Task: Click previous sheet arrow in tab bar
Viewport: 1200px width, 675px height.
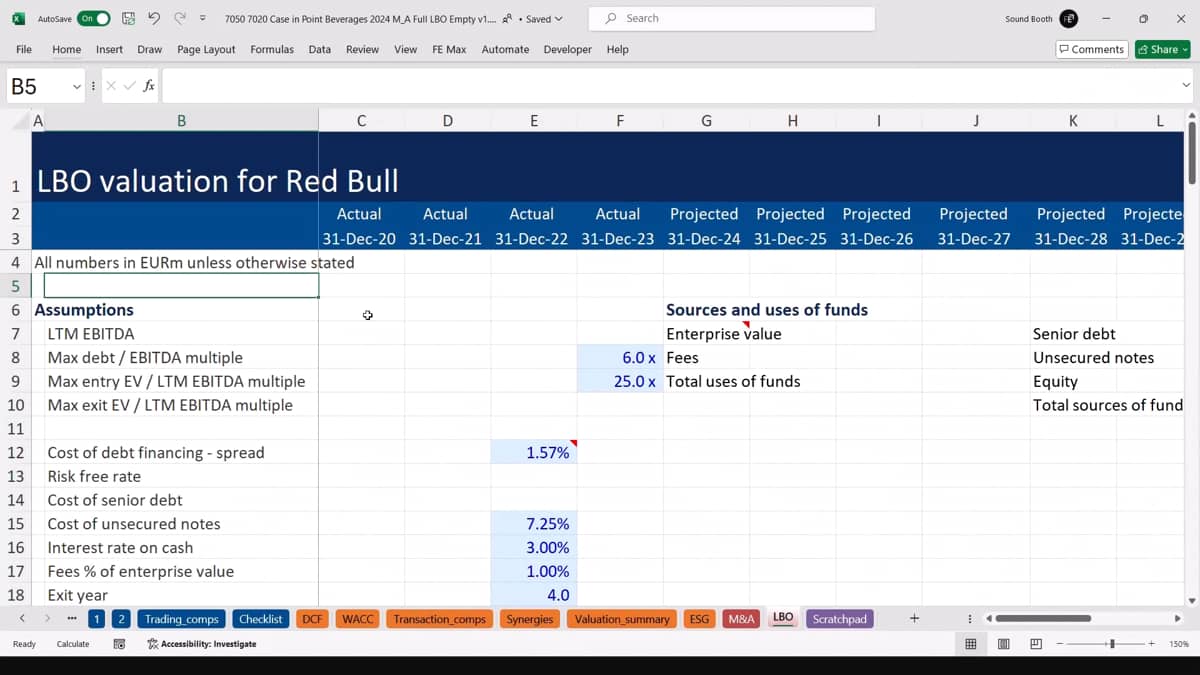Action: tap(22, 619)
